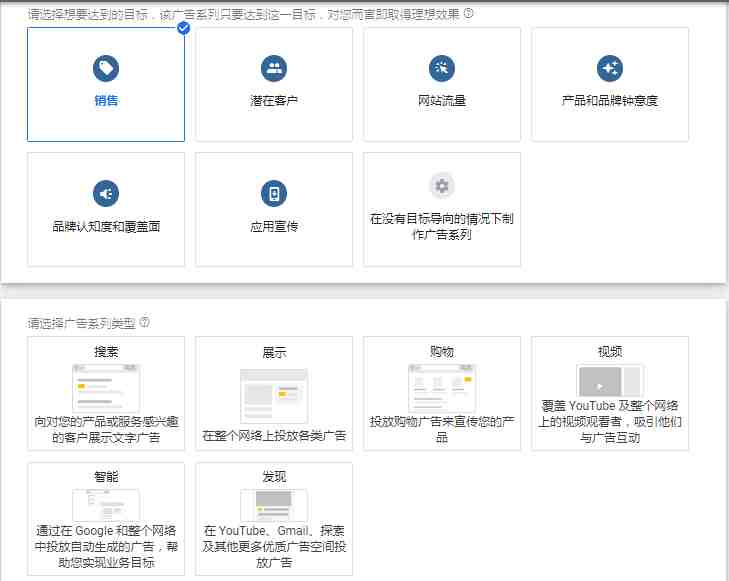Choose the 应用宣传 goal label

[274, 226]
